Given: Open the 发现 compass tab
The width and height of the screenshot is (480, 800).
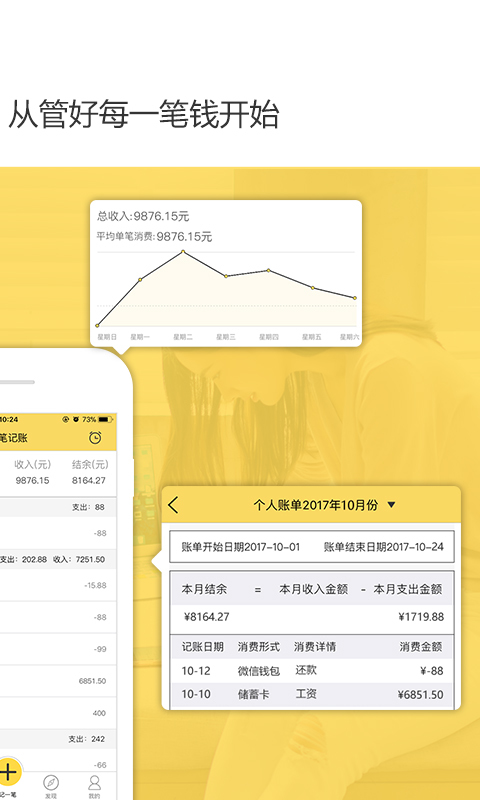Looking at the screenshot, I should click(x=50, y=786).
